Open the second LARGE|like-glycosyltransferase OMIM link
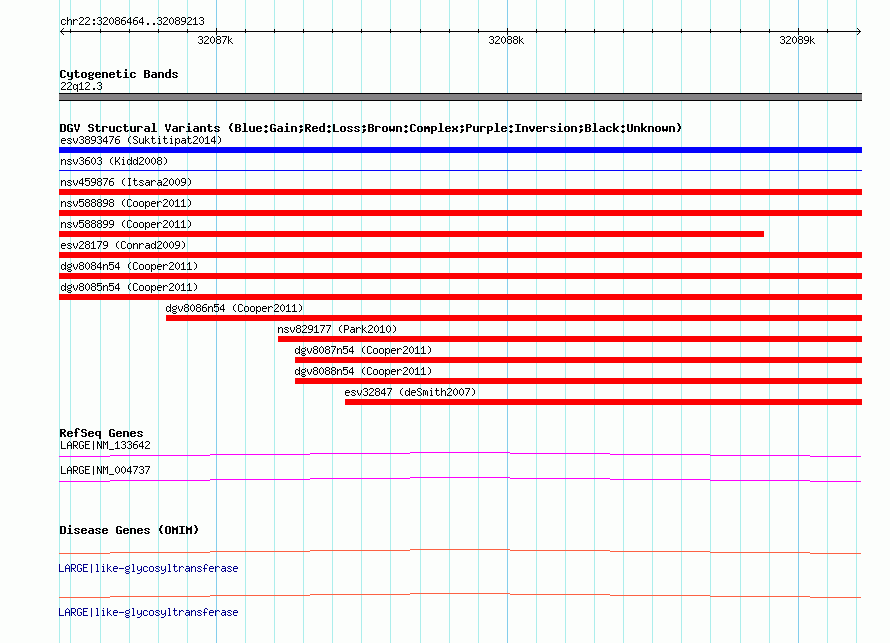890x643 pixels. [148, 612]
